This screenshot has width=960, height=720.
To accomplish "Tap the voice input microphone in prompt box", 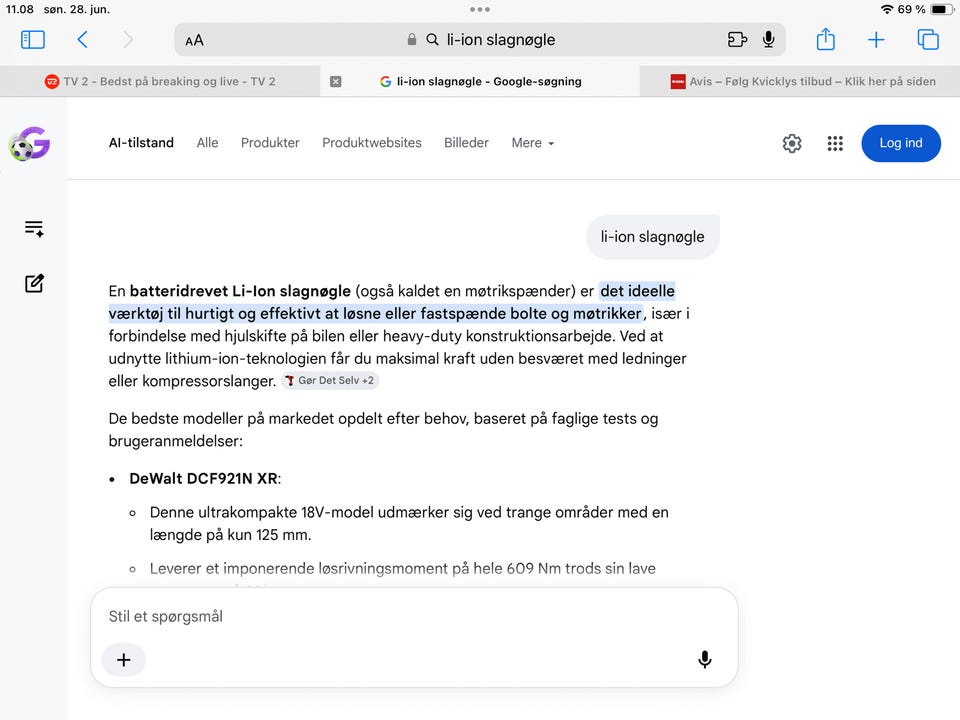I will tap(705, 659).
